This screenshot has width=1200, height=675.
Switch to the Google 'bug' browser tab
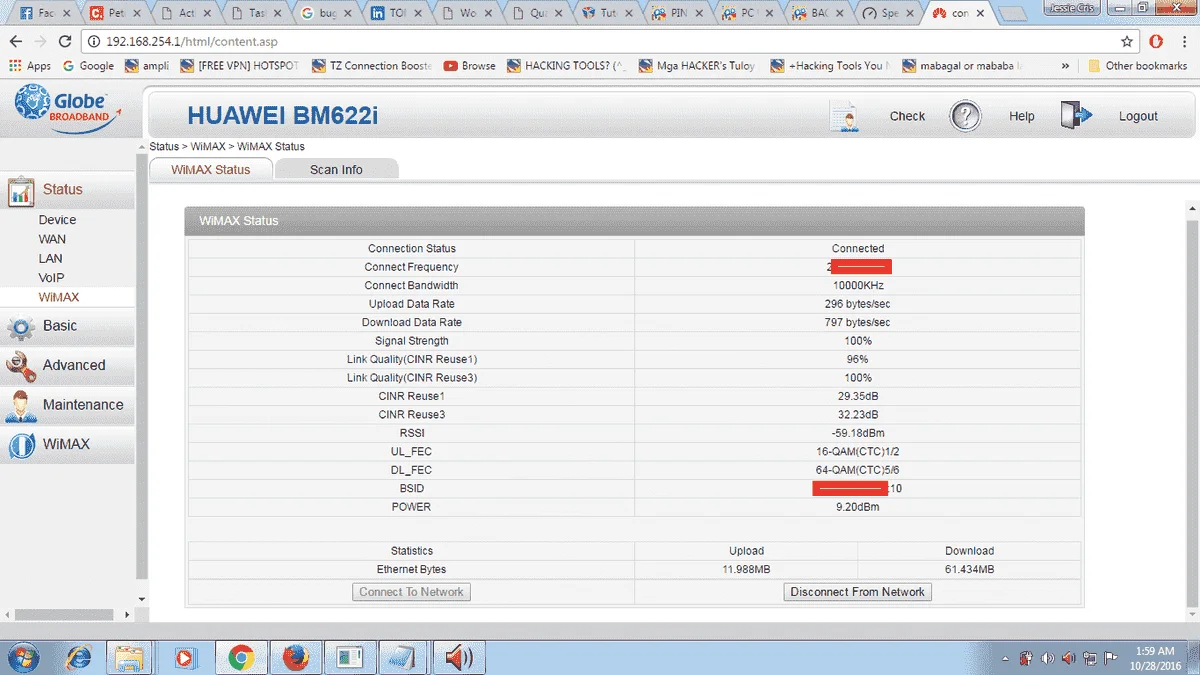(324, 14)
